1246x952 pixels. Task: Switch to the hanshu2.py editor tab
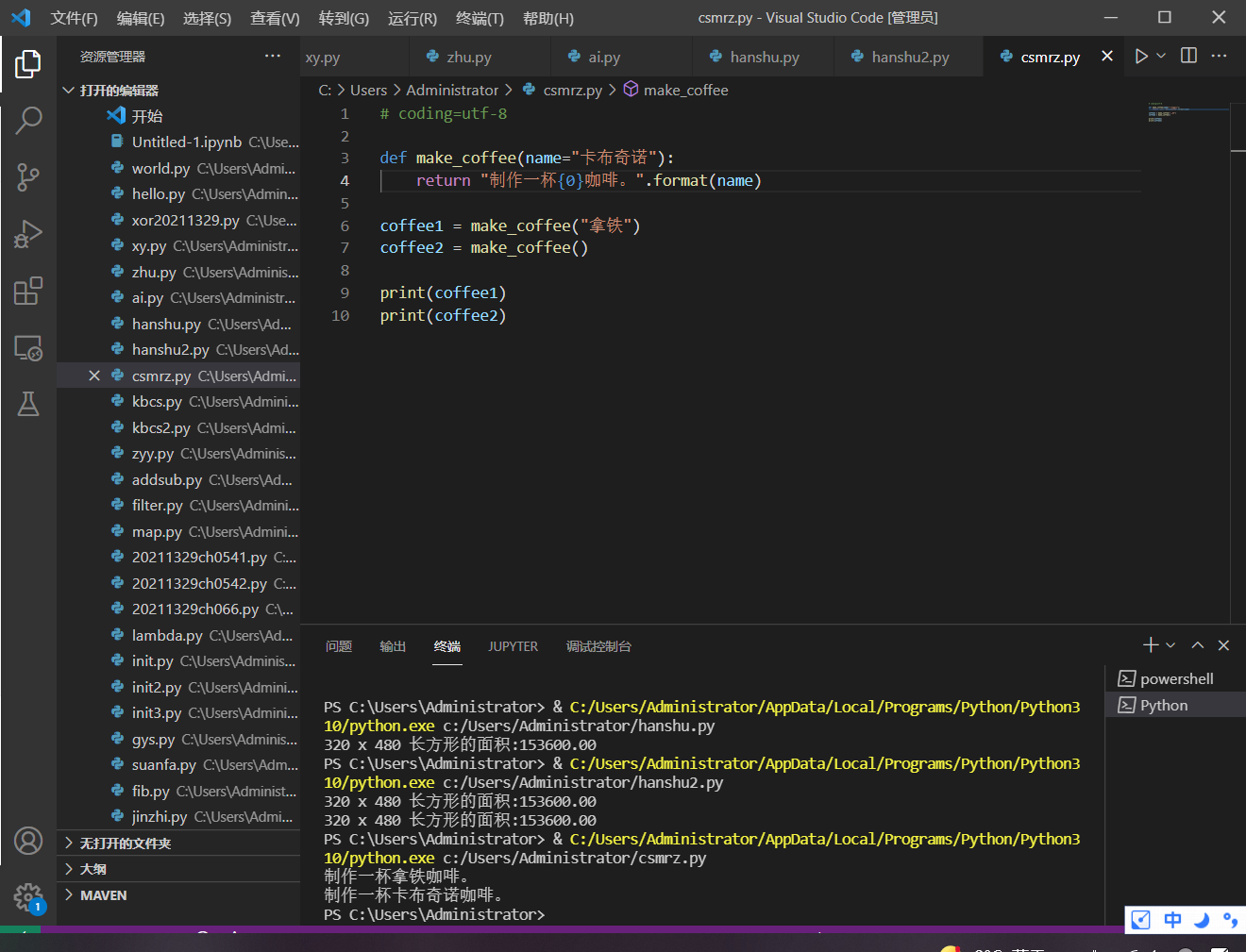tap(910, 57)
